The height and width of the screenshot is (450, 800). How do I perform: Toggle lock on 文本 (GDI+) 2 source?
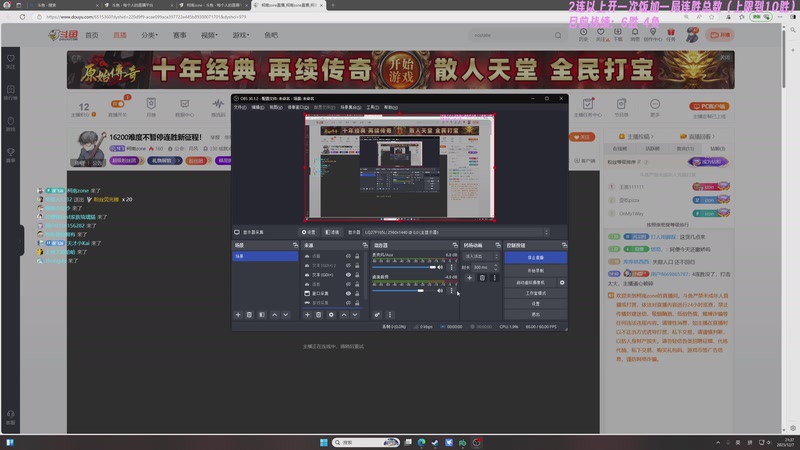(357, 265)
